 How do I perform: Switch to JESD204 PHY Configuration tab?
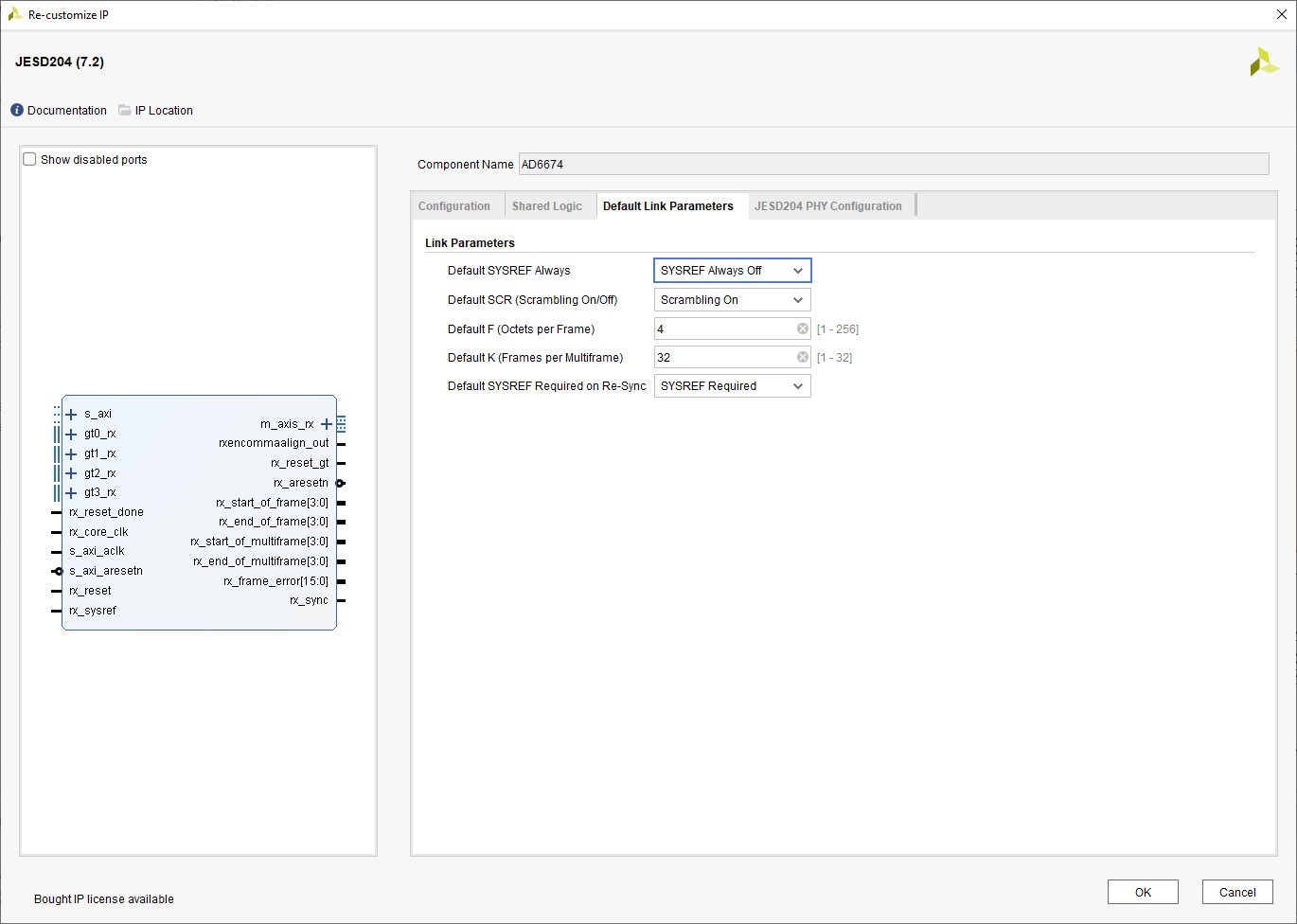click(x=827, y=206)
